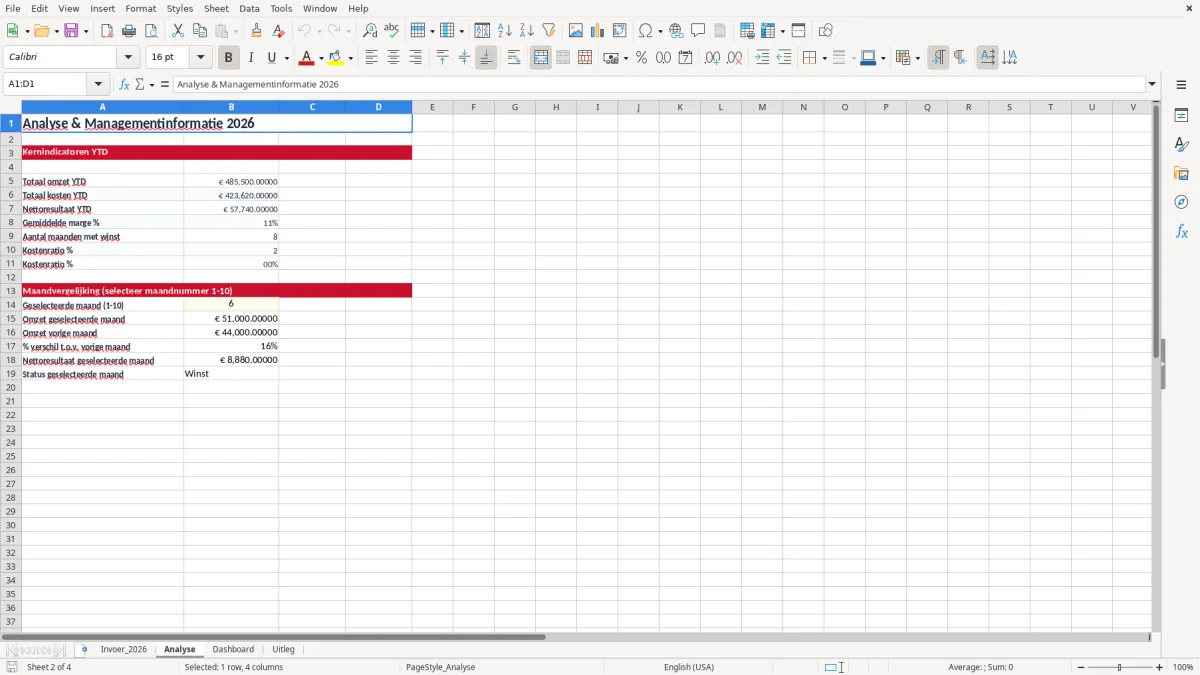Open background color dropdown arrow
Viewport: 1200px width, 675px height.
[350, 58]
